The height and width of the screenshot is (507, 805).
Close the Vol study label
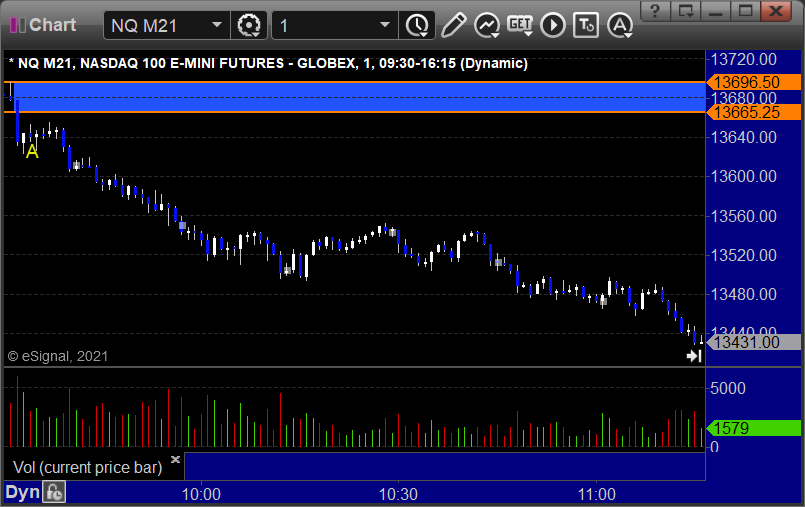click(175, 459)
